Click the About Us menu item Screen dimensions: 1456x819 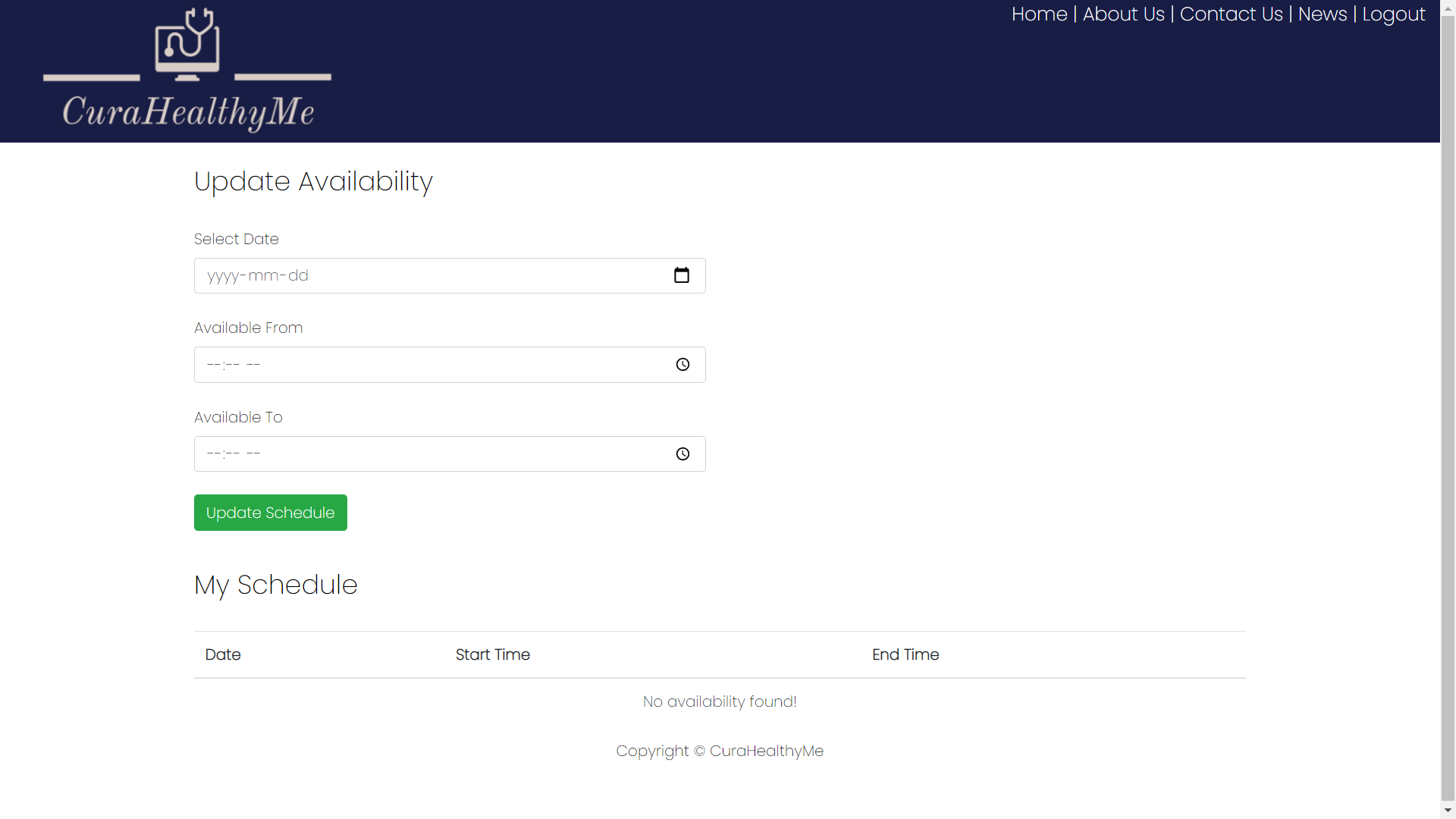pyautogui.click(x=1123, y=14)
